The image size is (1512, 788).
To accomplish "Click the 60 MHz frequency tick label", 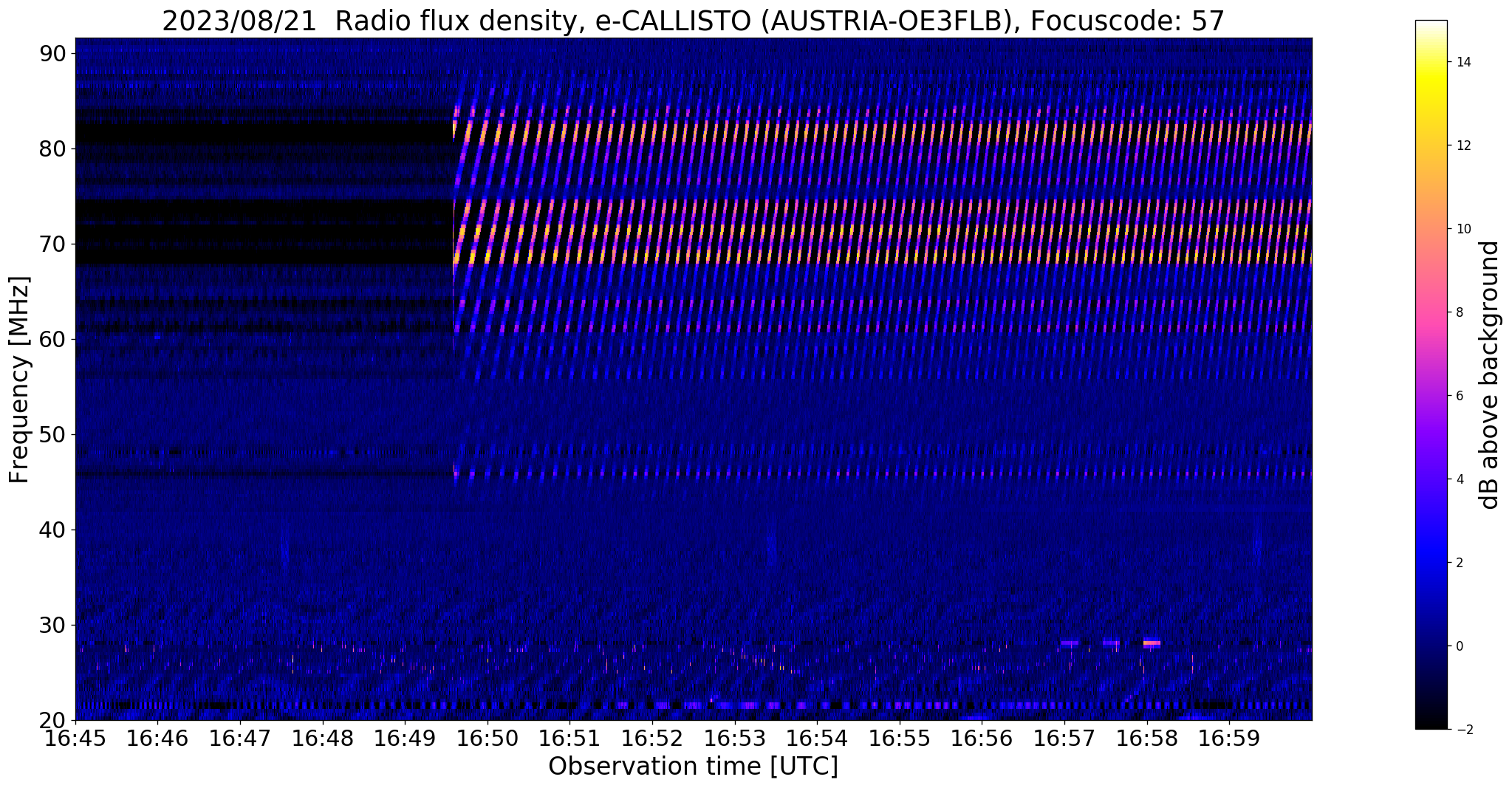I will tap(53, 339).
